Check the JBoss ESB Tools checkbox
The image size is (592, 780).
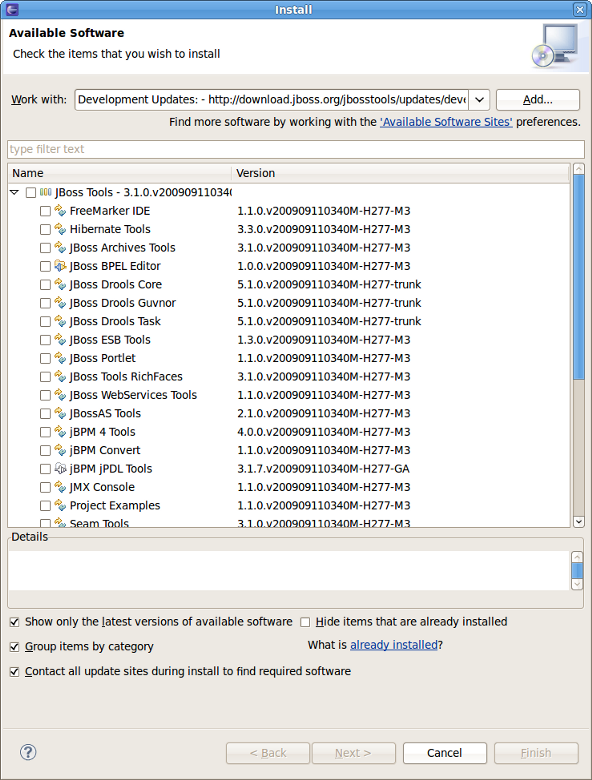point(45,340)
